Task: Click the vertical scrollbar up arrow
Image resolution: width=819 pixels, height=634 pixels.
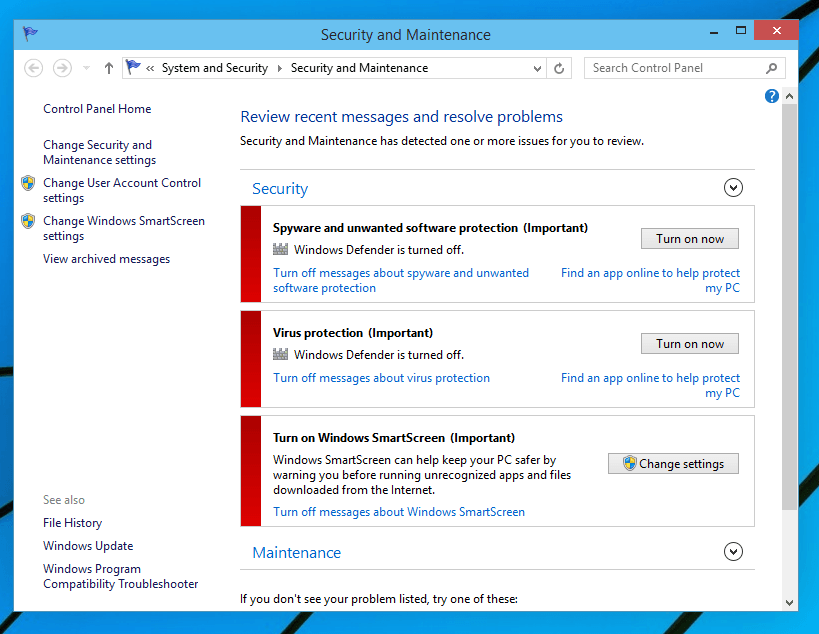Action: pyautogui.click(x=789, y=96)
